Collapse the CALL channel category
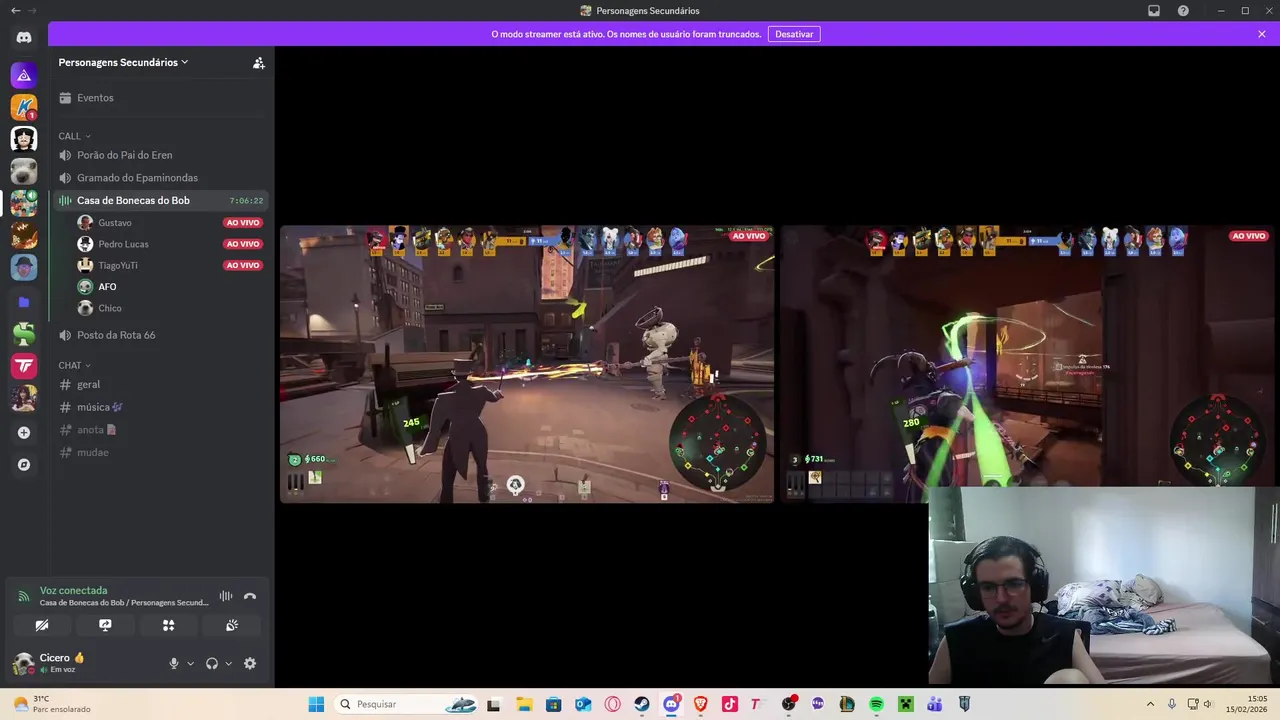Screen dimensions: 1280x720 click(74, 136)
